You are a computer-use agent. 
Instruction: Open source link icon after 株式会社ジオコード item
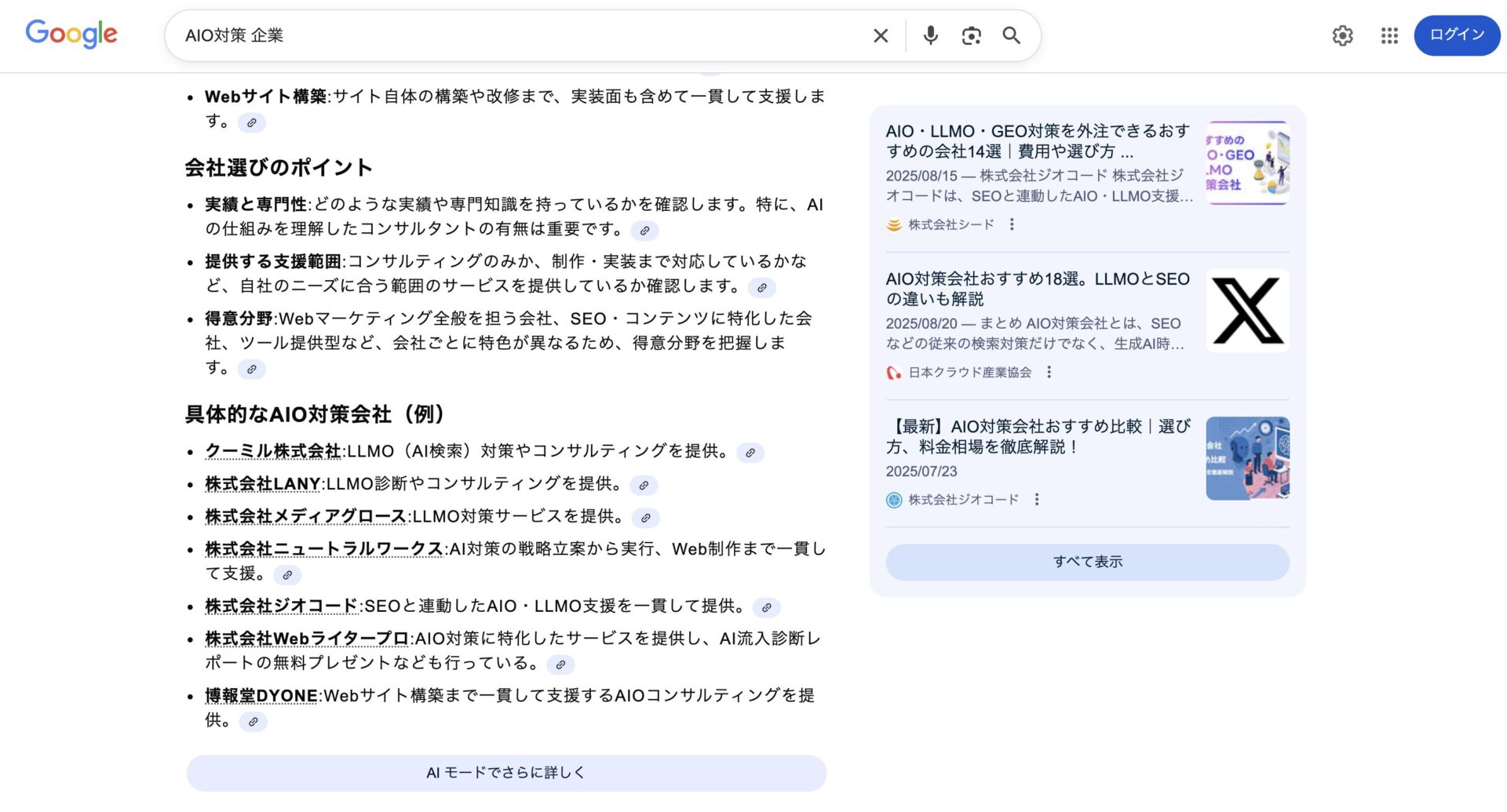click(x=767, y=607)
